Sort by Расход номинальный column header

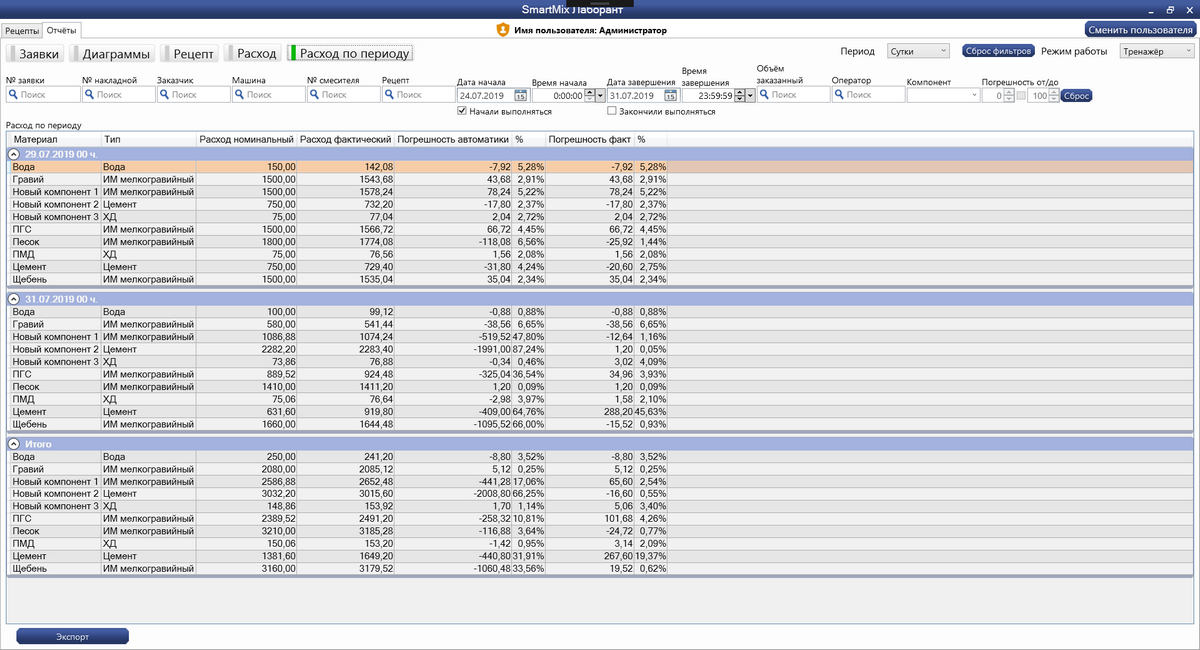pyautogui.click(x=246, y=139)
